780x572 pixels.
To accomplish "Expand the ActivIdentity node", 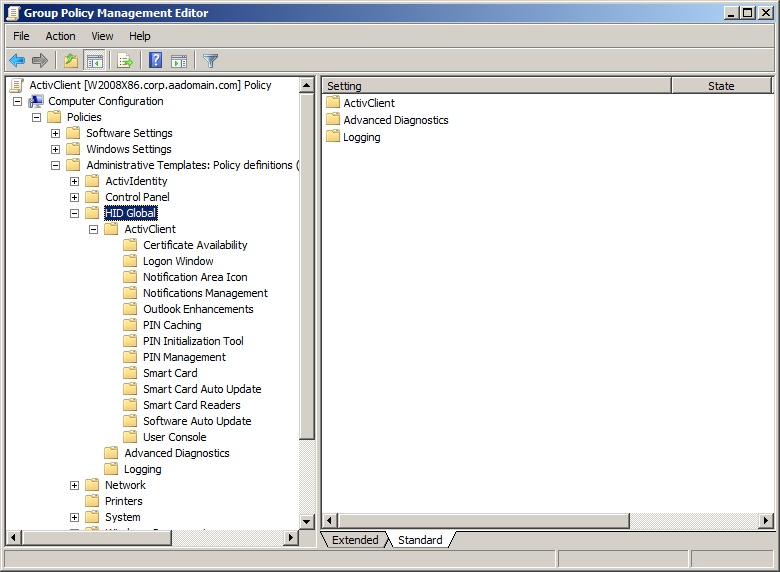I will [74, 182].
